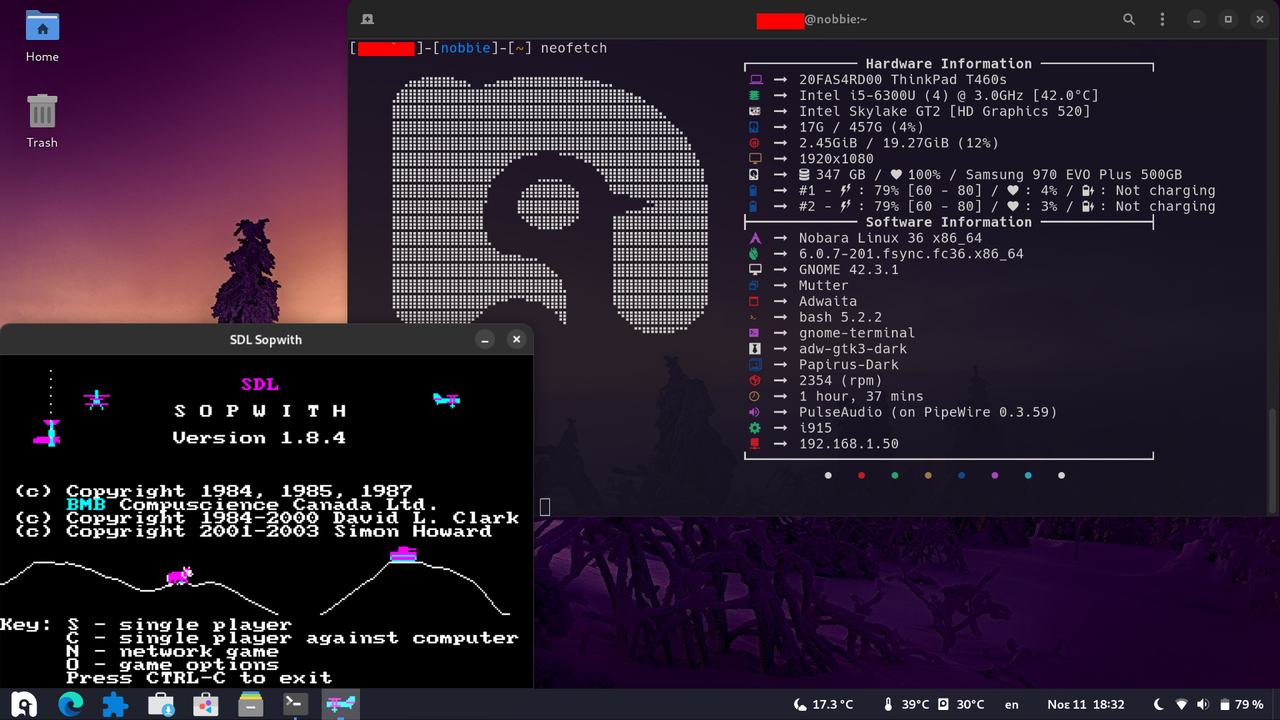Click the laptop icon beside ThinkPad T460s
Viewport: 1280px width, 720px height.
pyautogui.click(x=755, y=80)
